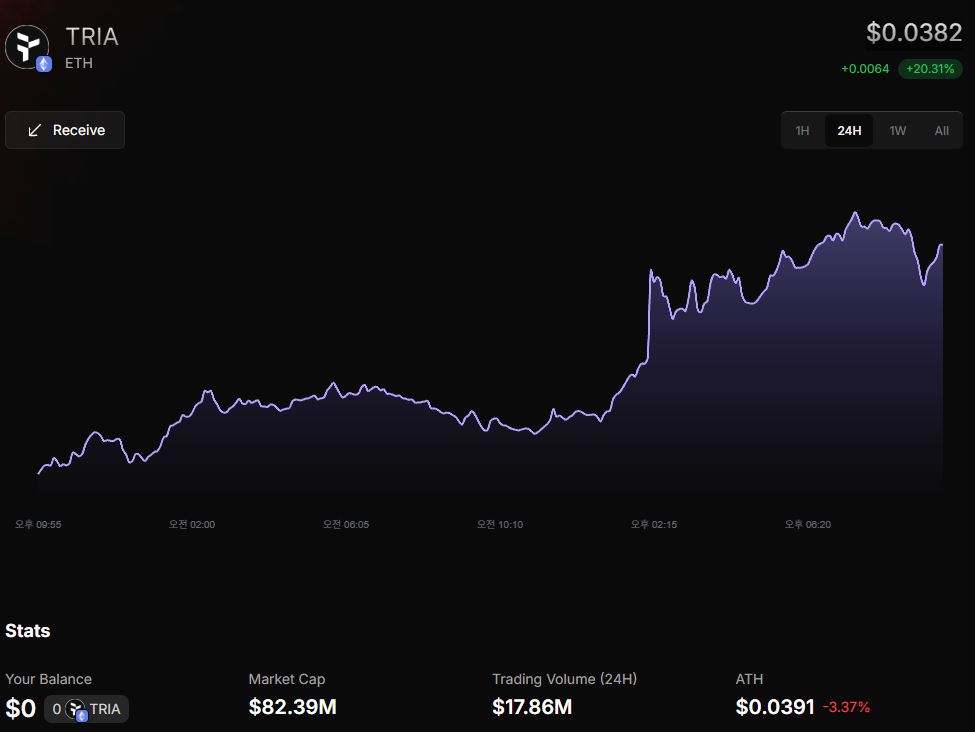Click the +20.31% change badge
Viewport: 975px width, 732px height.
click(x=930, y=68)
